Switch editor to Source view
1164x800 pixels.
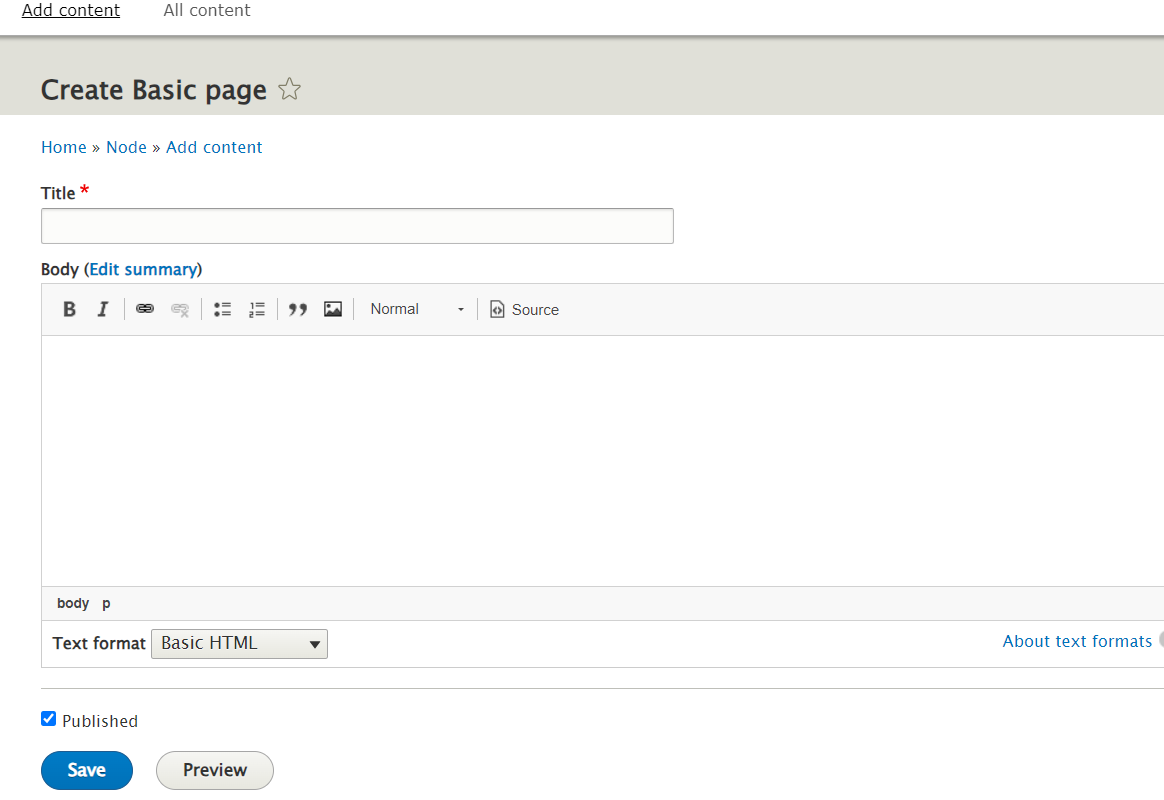pyautogui.click(x=524, y=309)
